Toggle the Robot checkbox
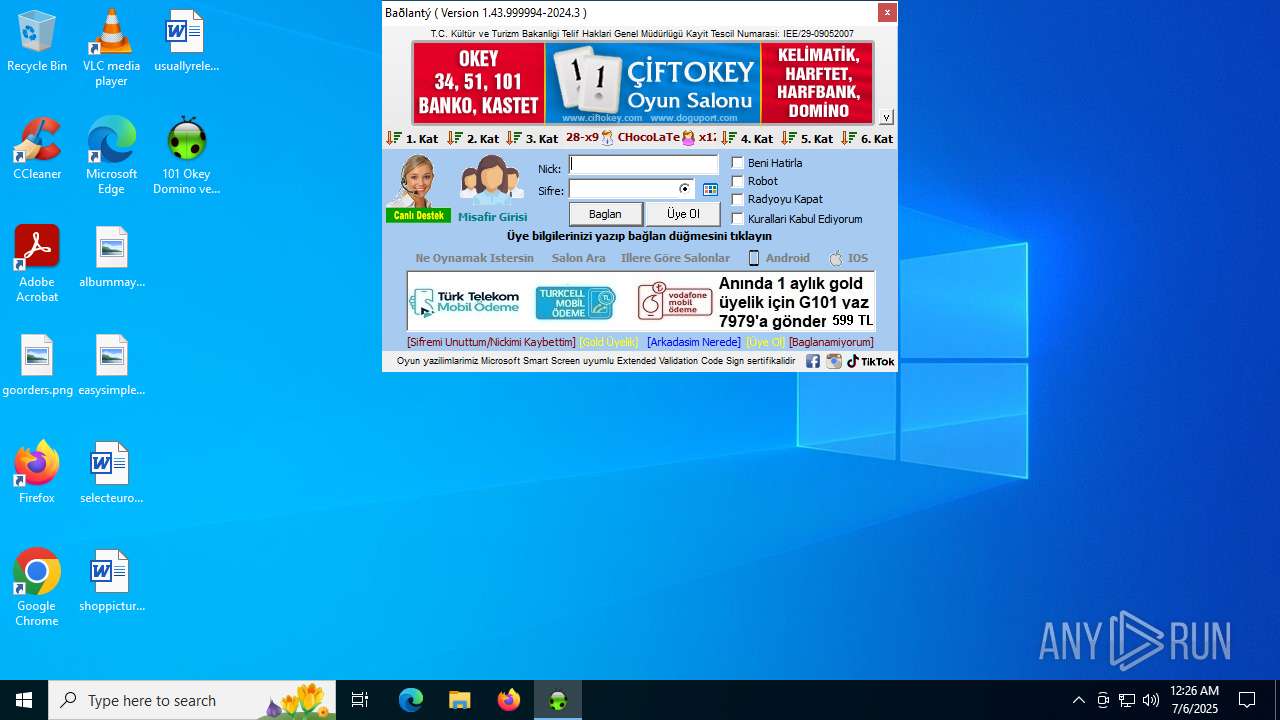Viewport: 1280px width, 720px height. [738, 181]
